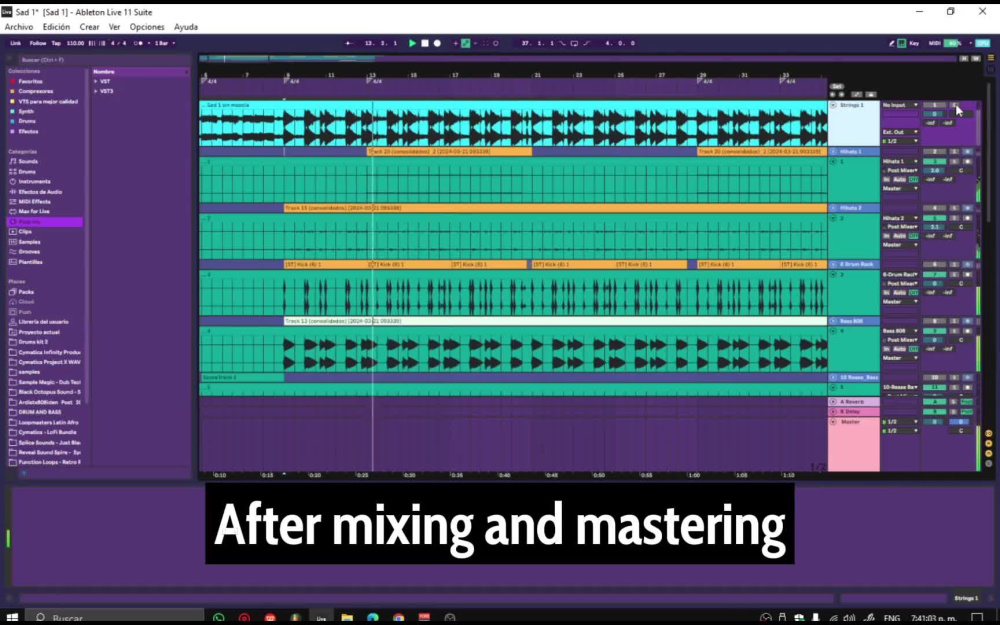Open the Instruments category

click(34, 182)
